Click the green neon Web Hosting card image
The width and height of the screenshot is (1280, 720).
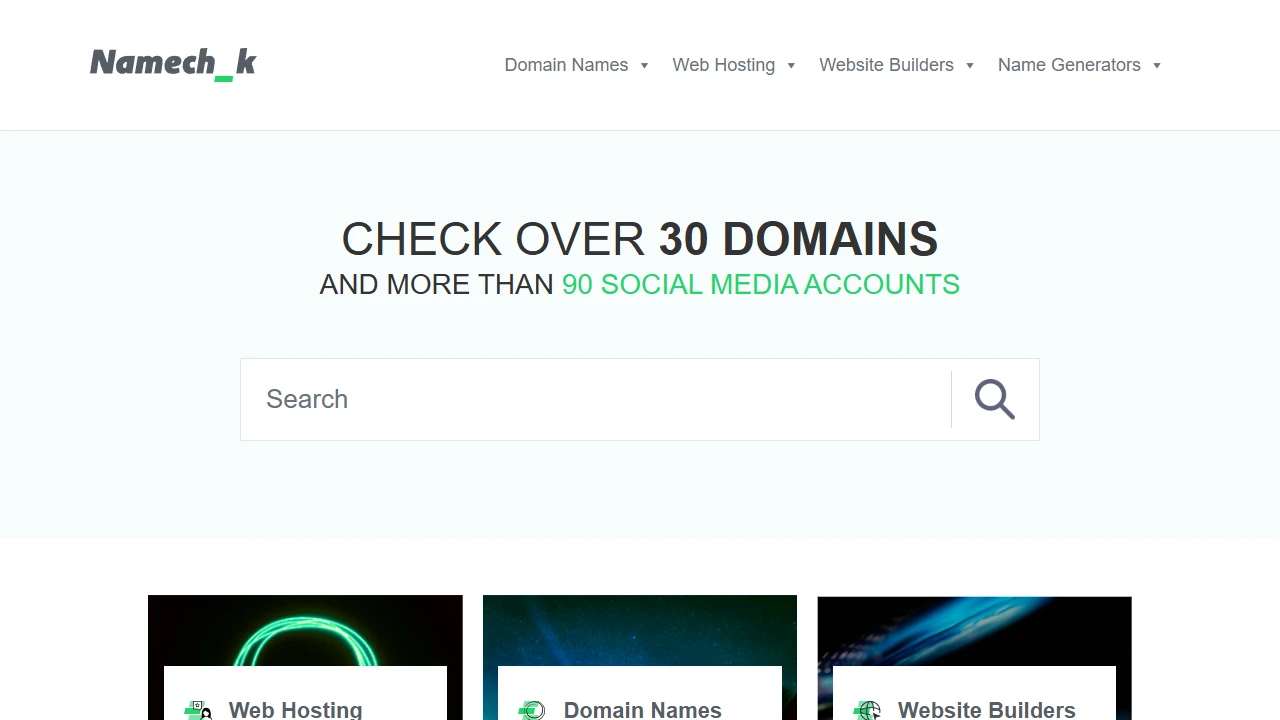point(305,630)
